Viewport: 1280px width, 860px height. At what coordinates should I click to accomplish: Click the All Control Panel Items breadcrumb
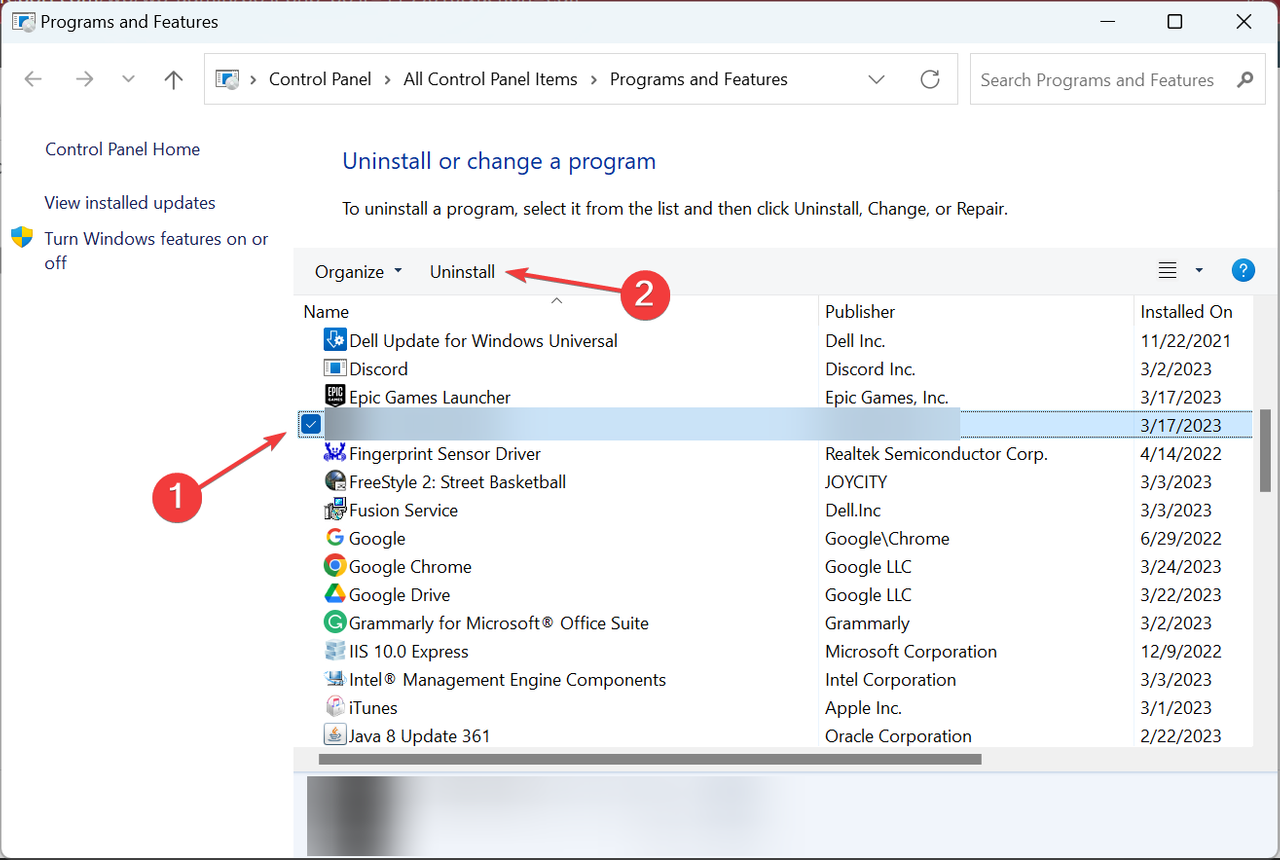tap(490, 79)
